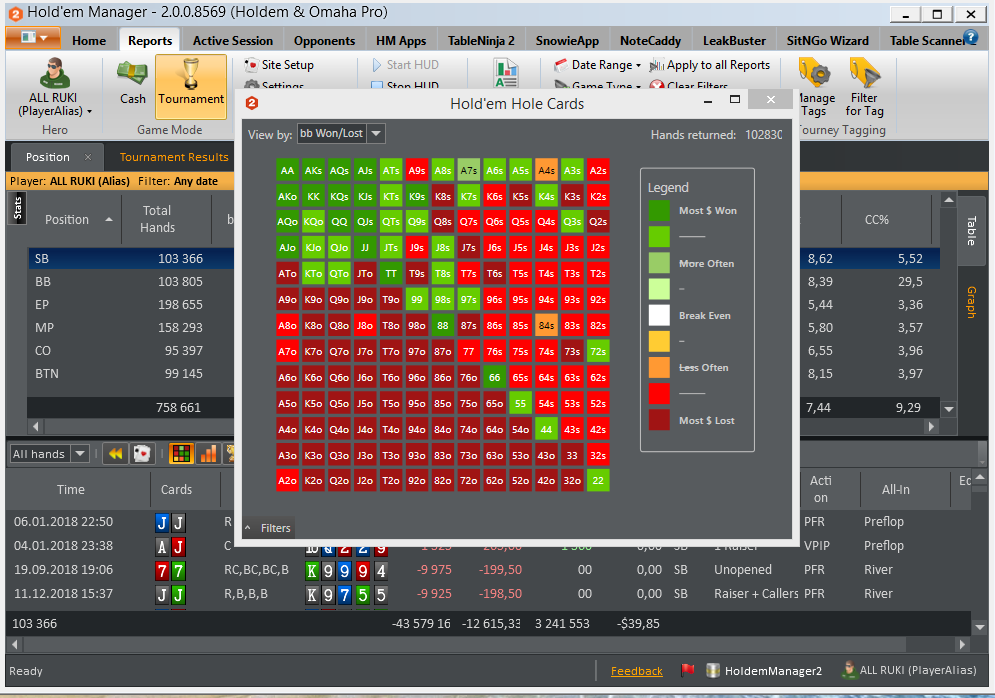Viewport: 995px width, 698px height.
Task: Open the SitNGo Wizard tab
Action: click(x=827, y=41)
